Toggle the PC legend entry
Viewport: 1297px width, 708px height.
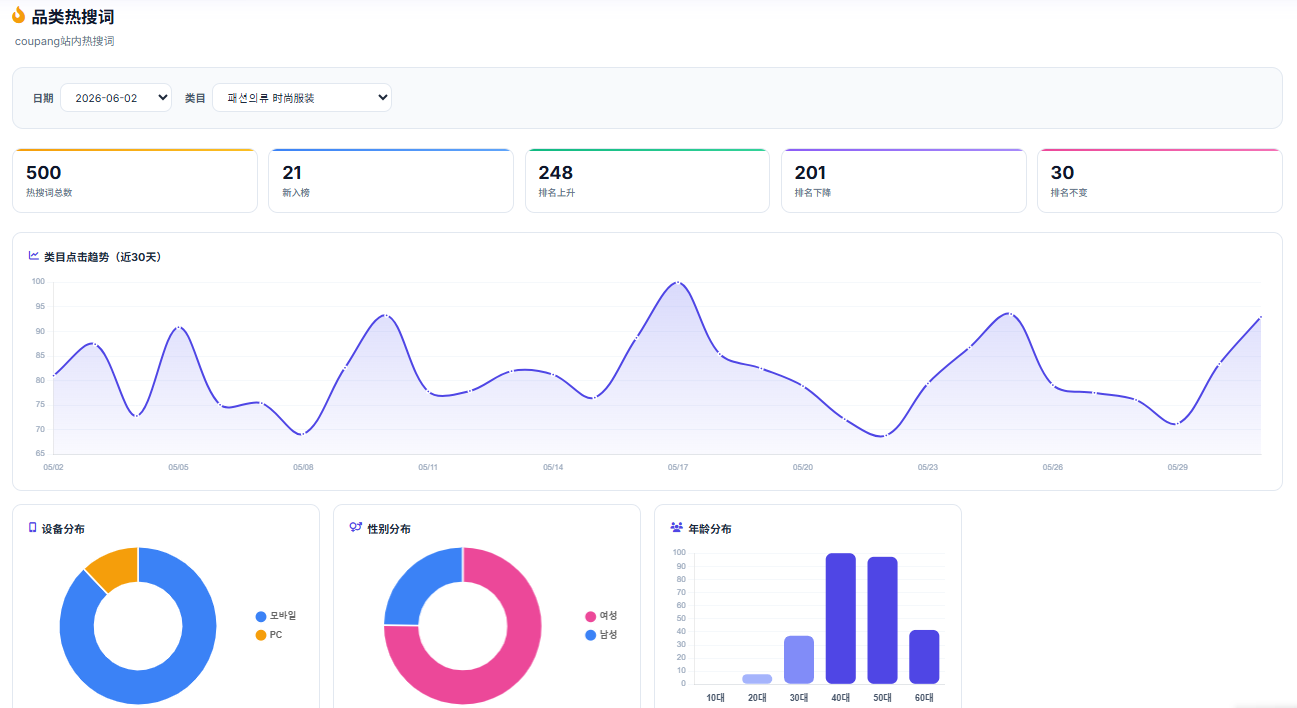[x=269, y=635]
